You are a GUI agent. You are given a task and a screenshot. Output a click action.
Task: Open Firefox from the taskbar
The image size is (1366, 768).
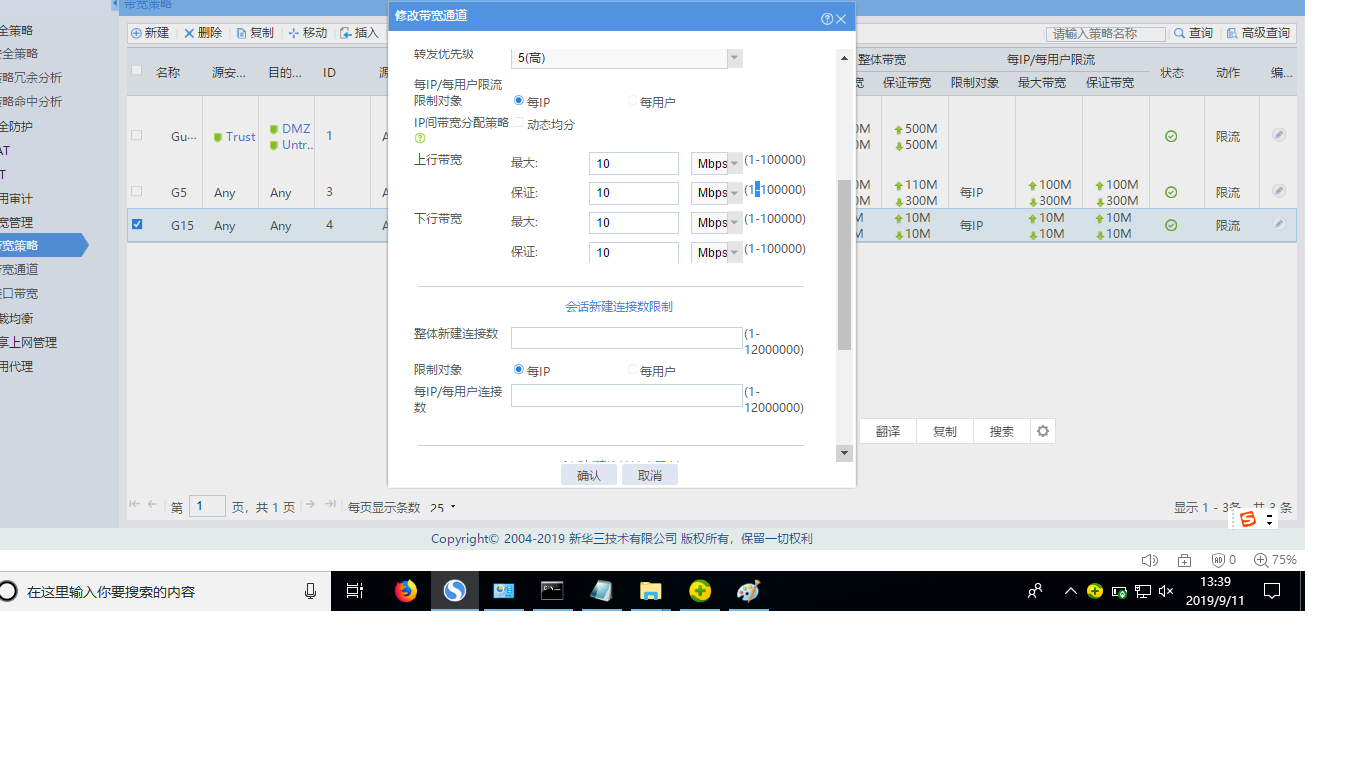coord(405,591)
